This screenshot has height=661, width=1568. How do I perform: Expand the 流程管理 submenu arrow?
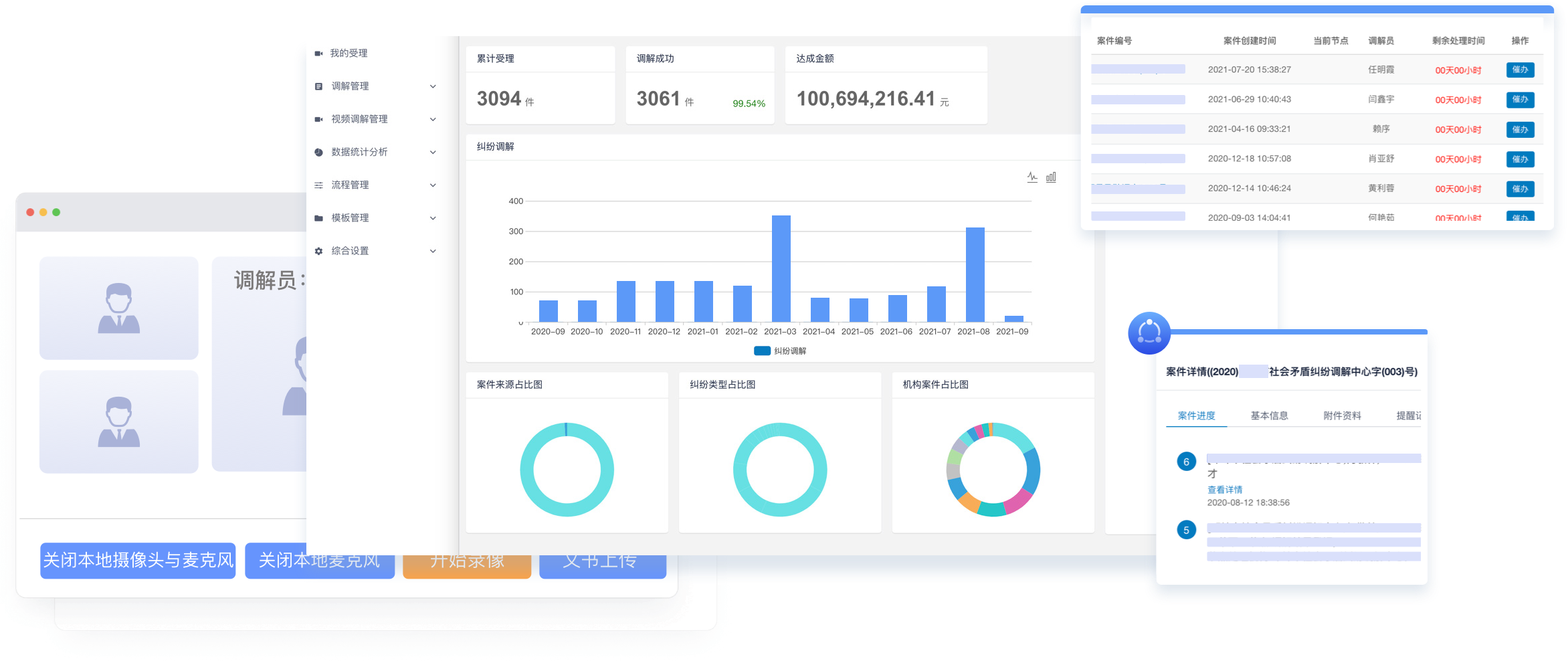433,185
